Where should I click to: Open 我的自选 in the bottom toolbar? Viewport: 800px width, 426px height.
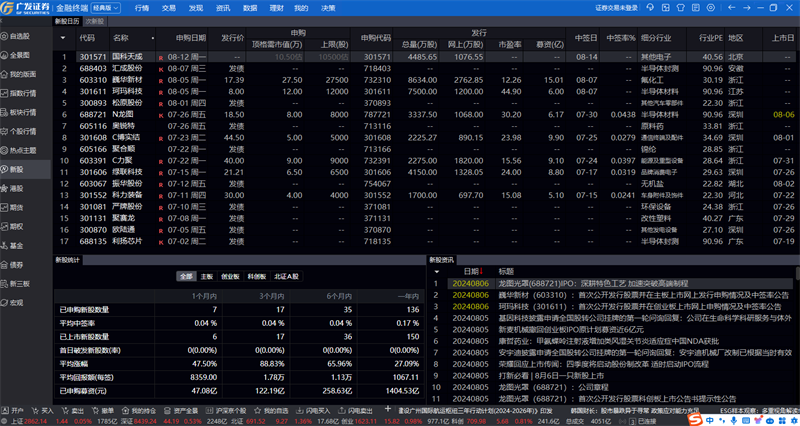pos(271,410)
